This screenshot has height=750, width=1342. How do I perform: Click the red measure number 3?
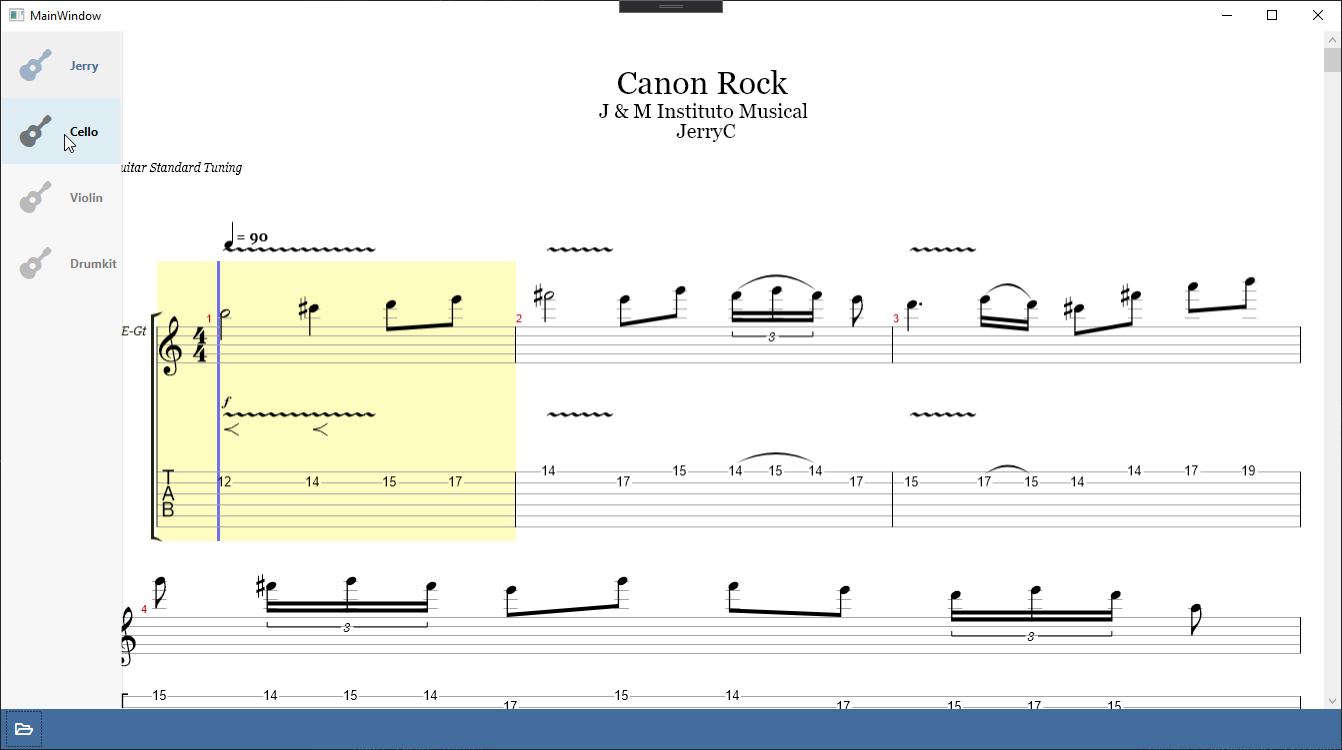896,319
